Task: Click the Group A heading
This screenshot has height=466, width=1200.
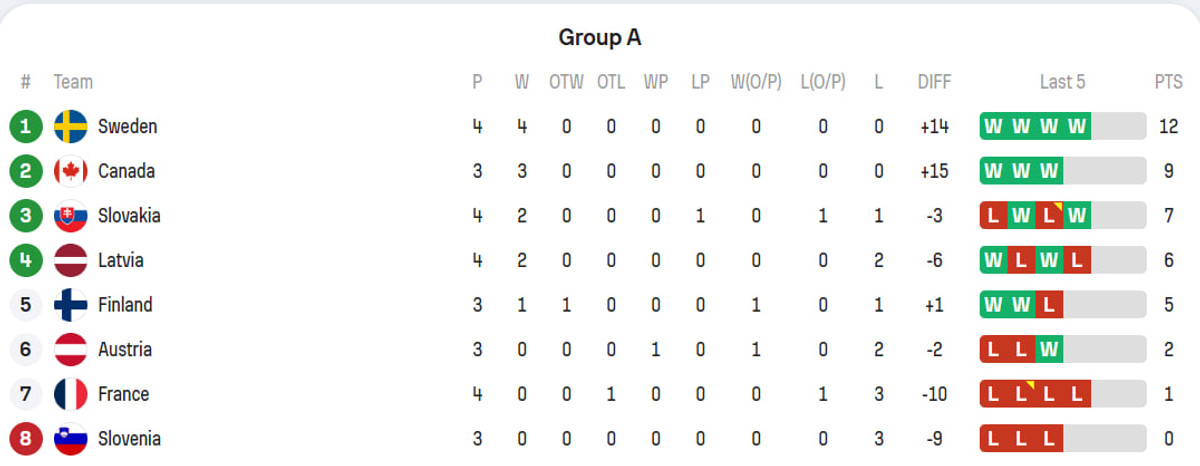Action: (x=599, y=38)
